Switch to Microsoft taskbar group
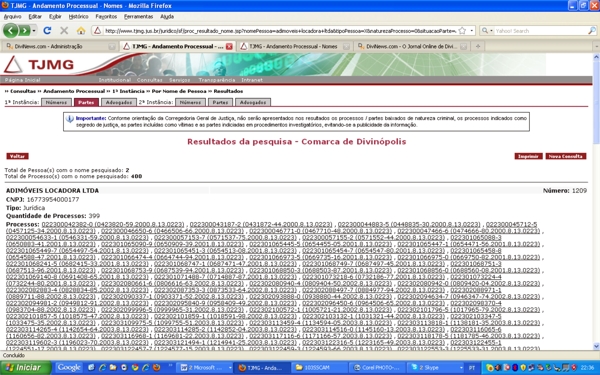 (206, 368)
